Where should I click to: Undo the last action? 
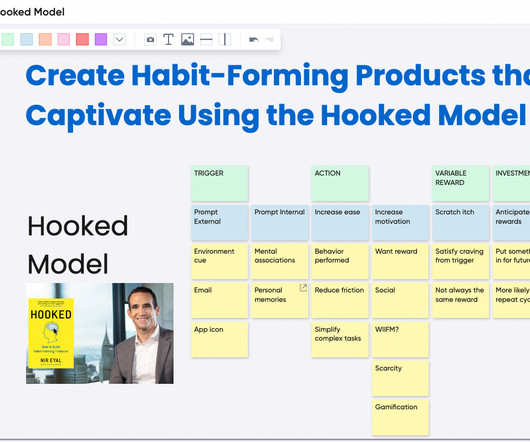coord(254,40)
